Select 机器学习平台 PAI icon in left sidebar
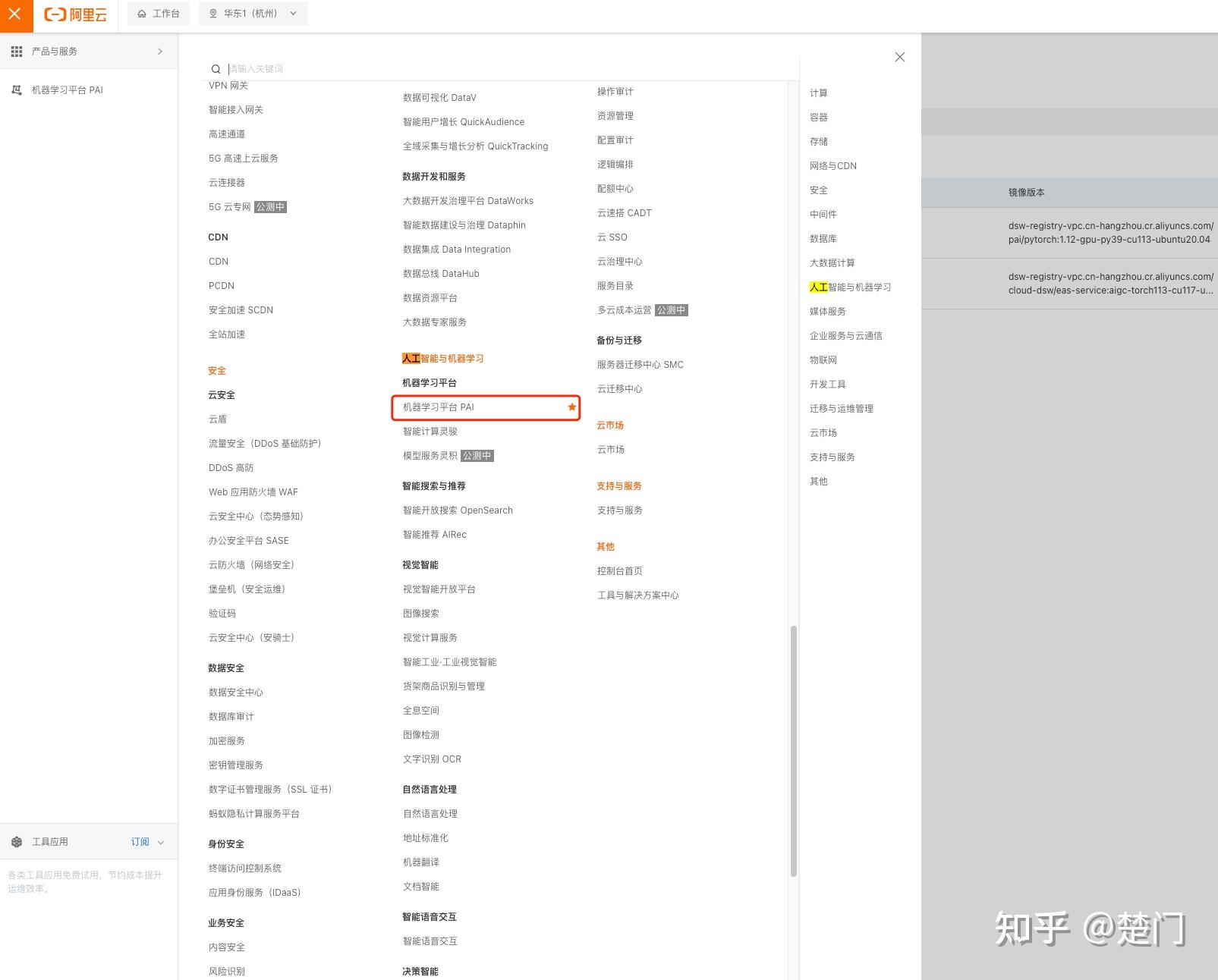The height and width of the screenshot is (980, 1218). point(16,90)
